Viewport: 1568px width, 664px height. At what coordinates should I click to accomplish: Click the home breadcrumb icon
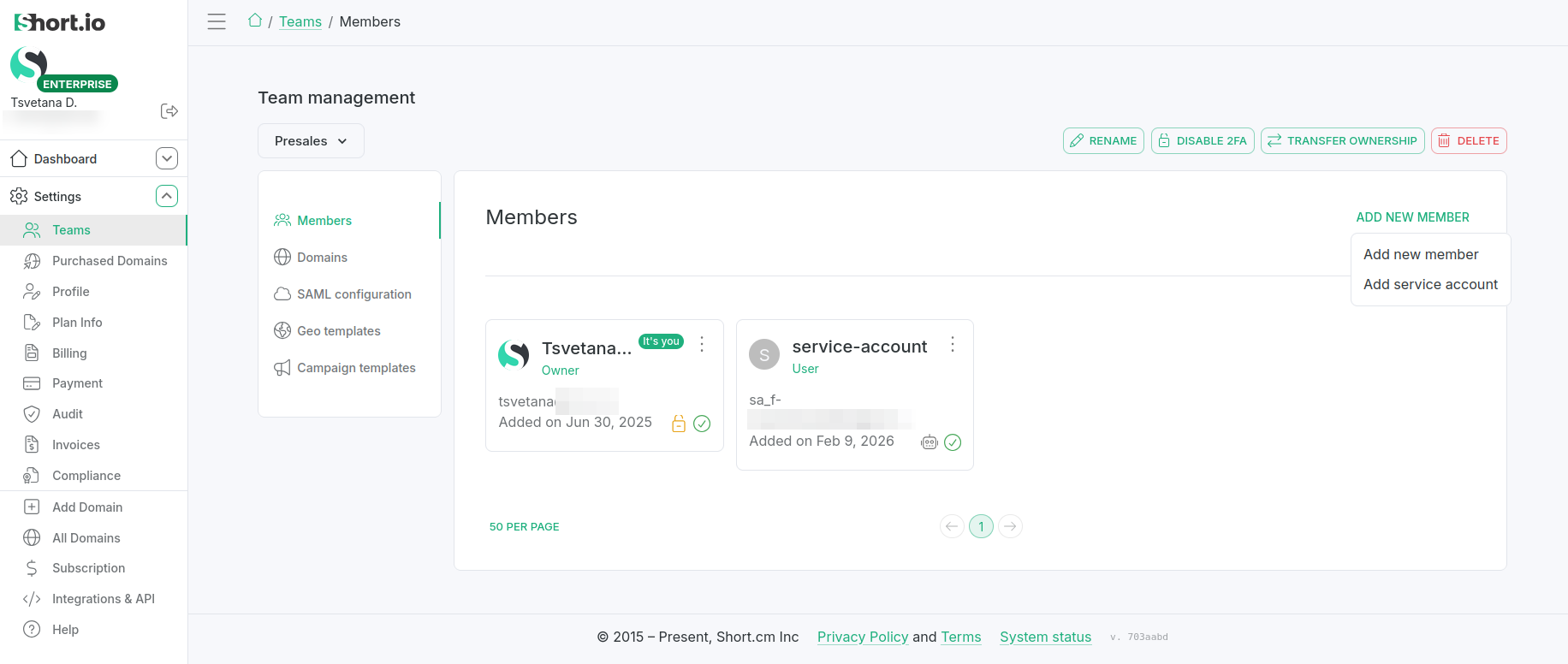[x=255, y=21]
